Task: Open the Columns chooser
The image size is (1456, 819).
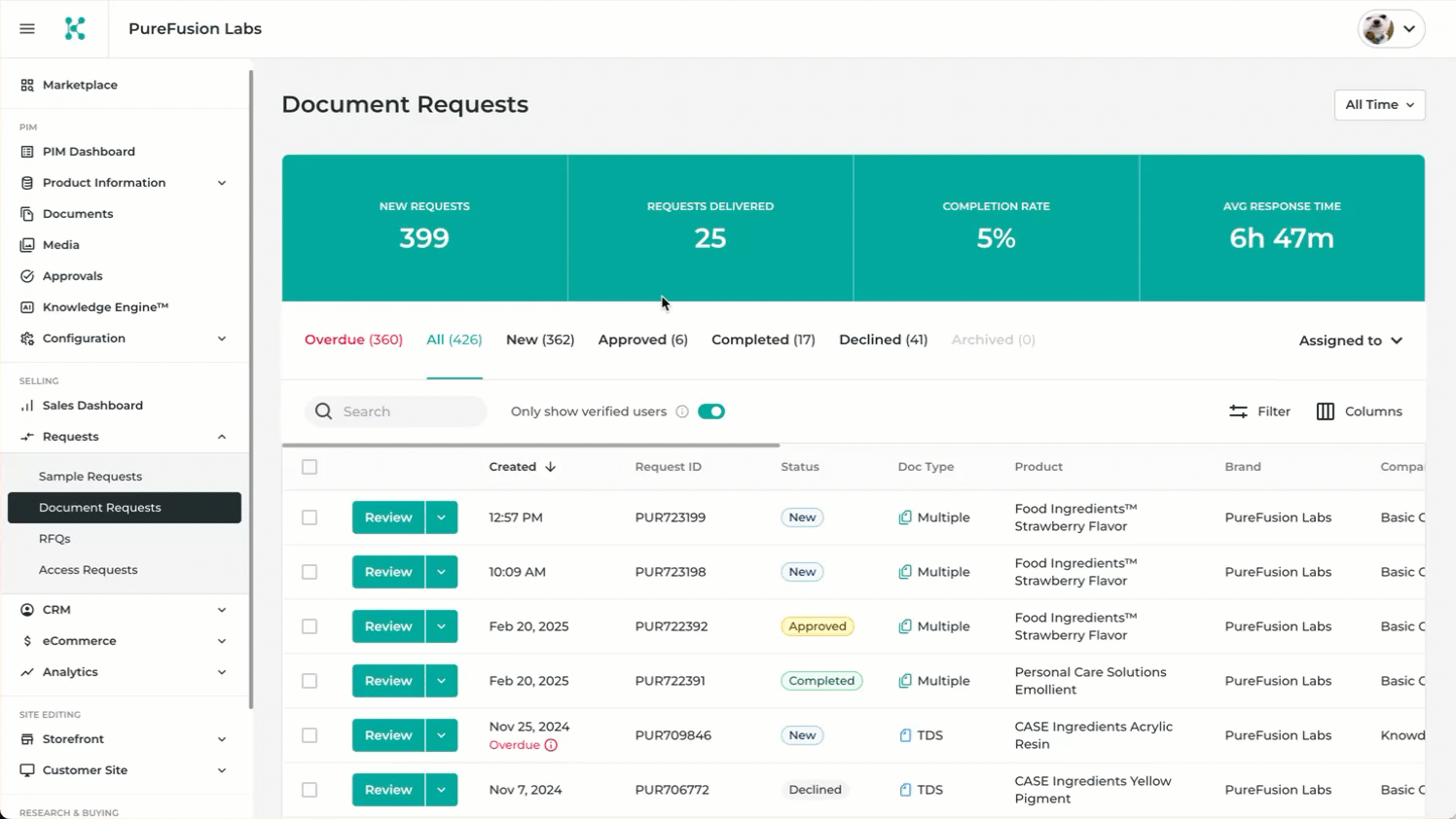Action: click(x=1359, y=411)
